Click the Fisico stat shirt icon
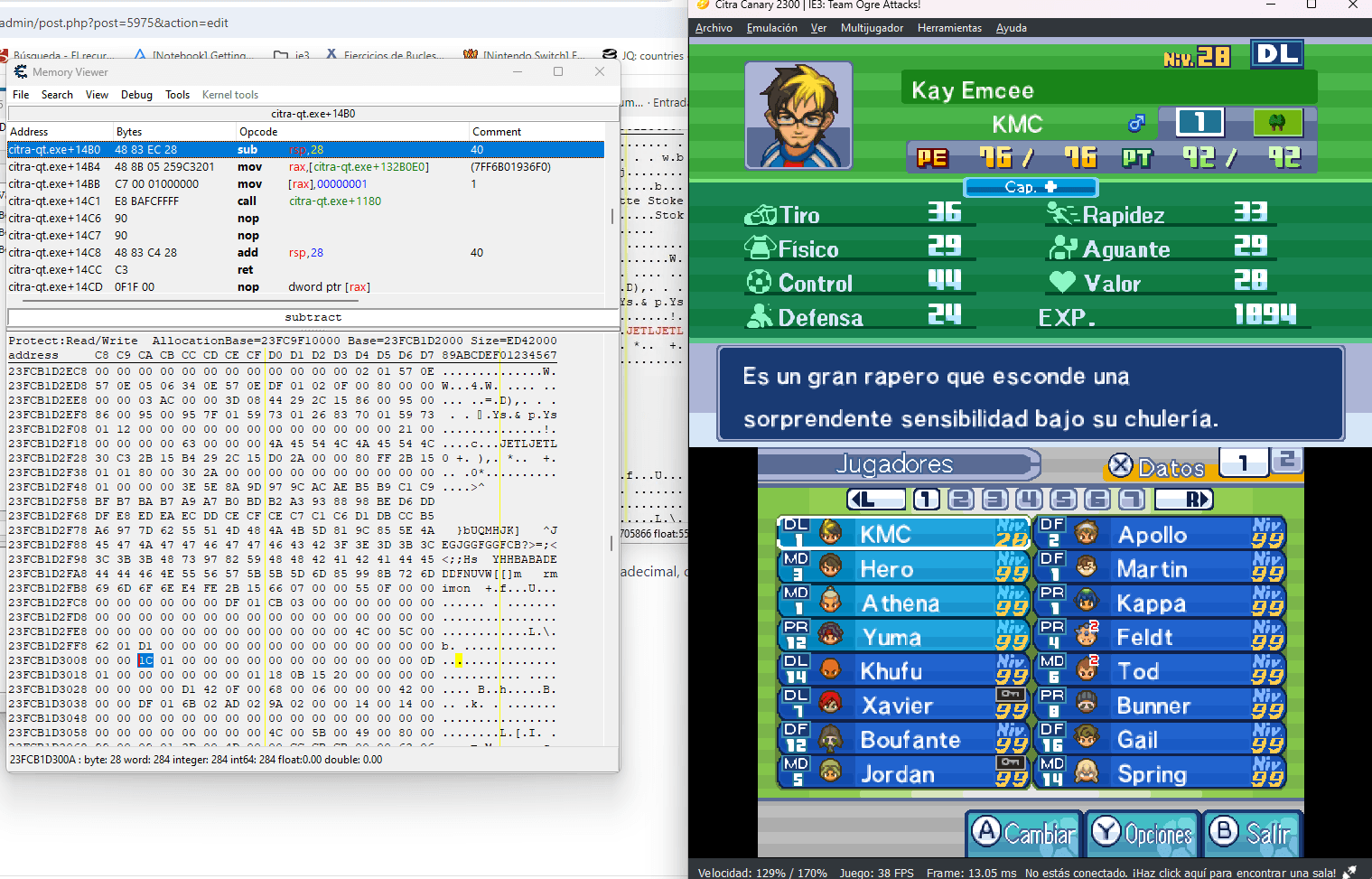Screen dimensions: 1372x879 pyautogui.click(x=761, y=248)
